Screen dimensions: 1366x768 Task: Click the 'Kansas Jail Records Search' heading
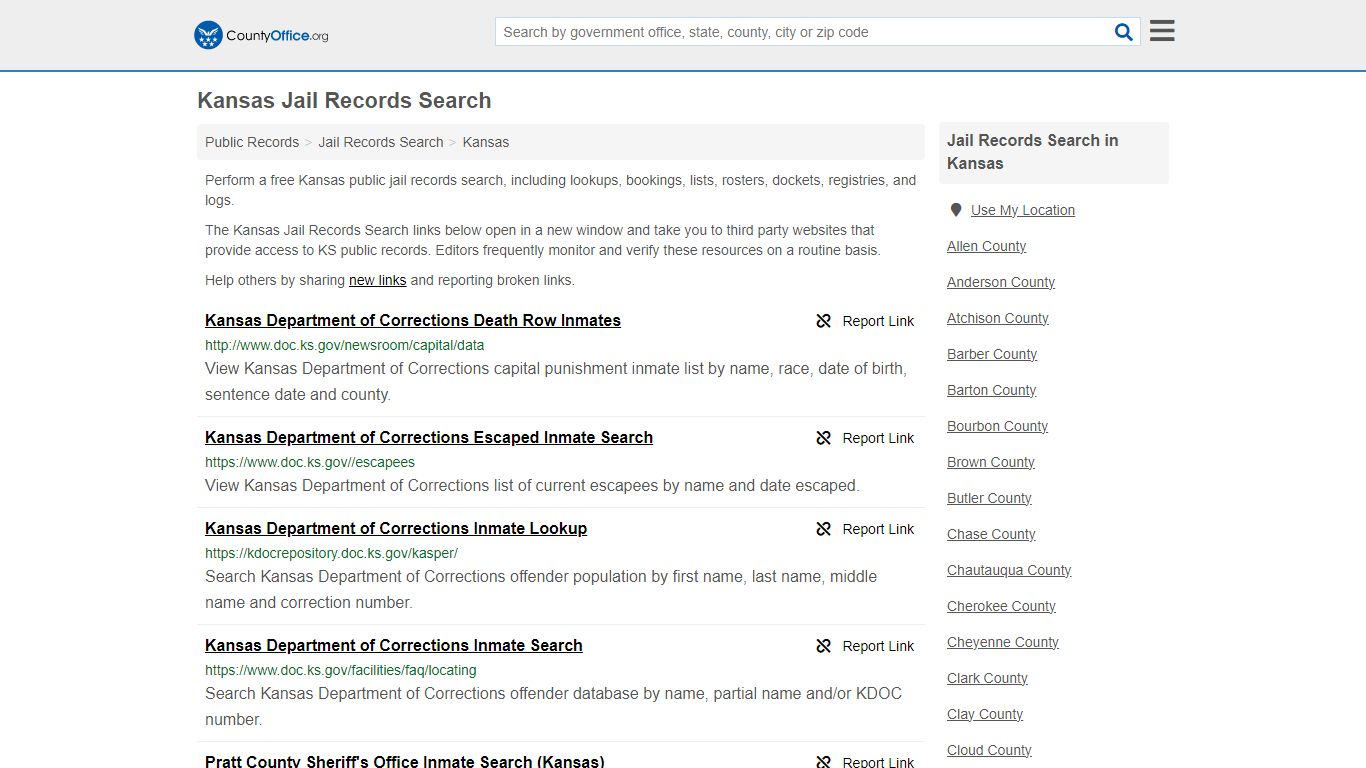pos(344,101)
